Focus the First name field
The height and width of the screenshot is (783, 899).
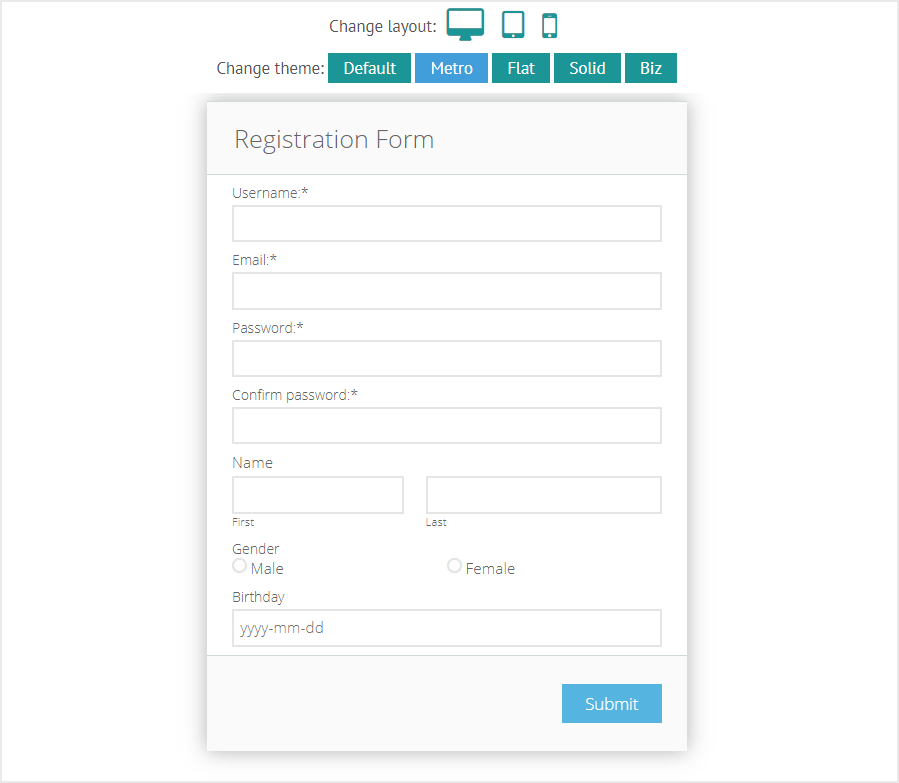[318, 495]
